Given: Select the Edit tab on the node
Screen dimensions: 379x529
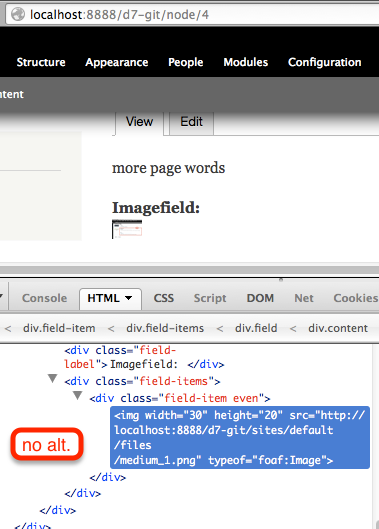Looking at the screenshot, I should coord(191,122).
